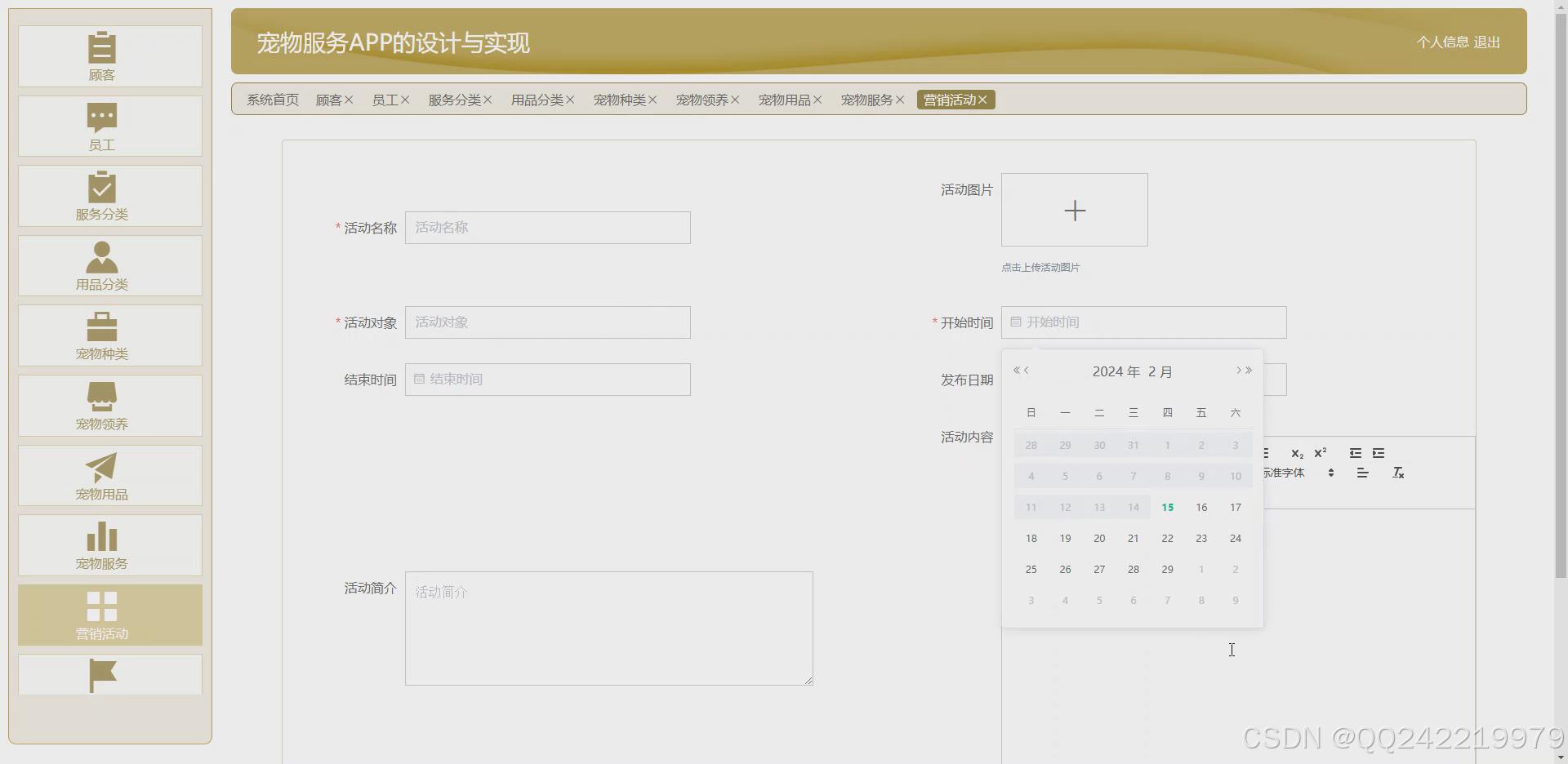Open the 顾客 sidebar module
The height and width of the screenshot is (764, 1568).
(x=110, y=56)
